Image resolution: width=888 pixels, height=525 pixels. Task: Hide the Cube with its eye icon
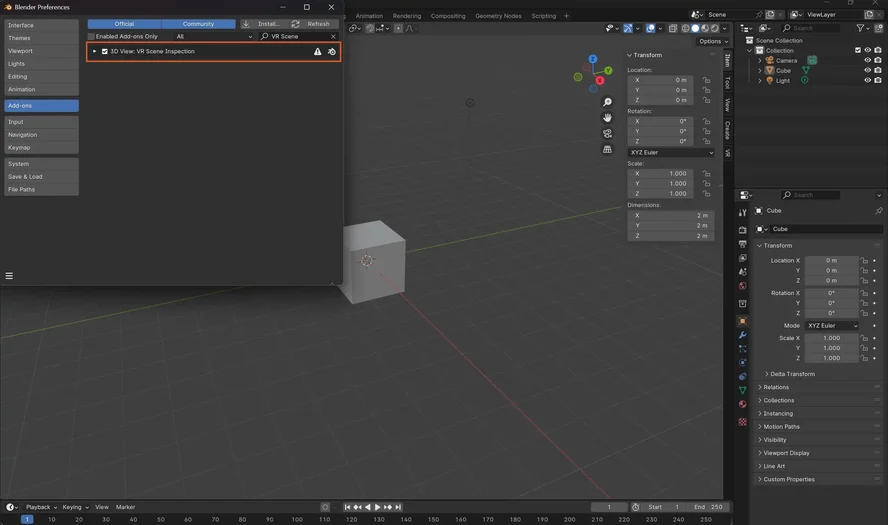click(x=867, y=70)
